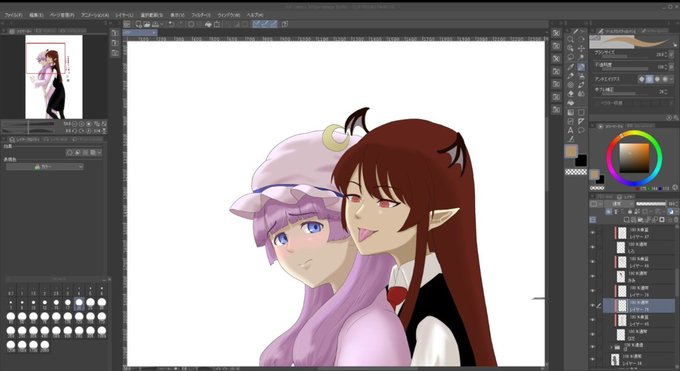The image size is (680, 371).
Task: Select the active レイヤー 75 layer row
Action: point(639,305)
